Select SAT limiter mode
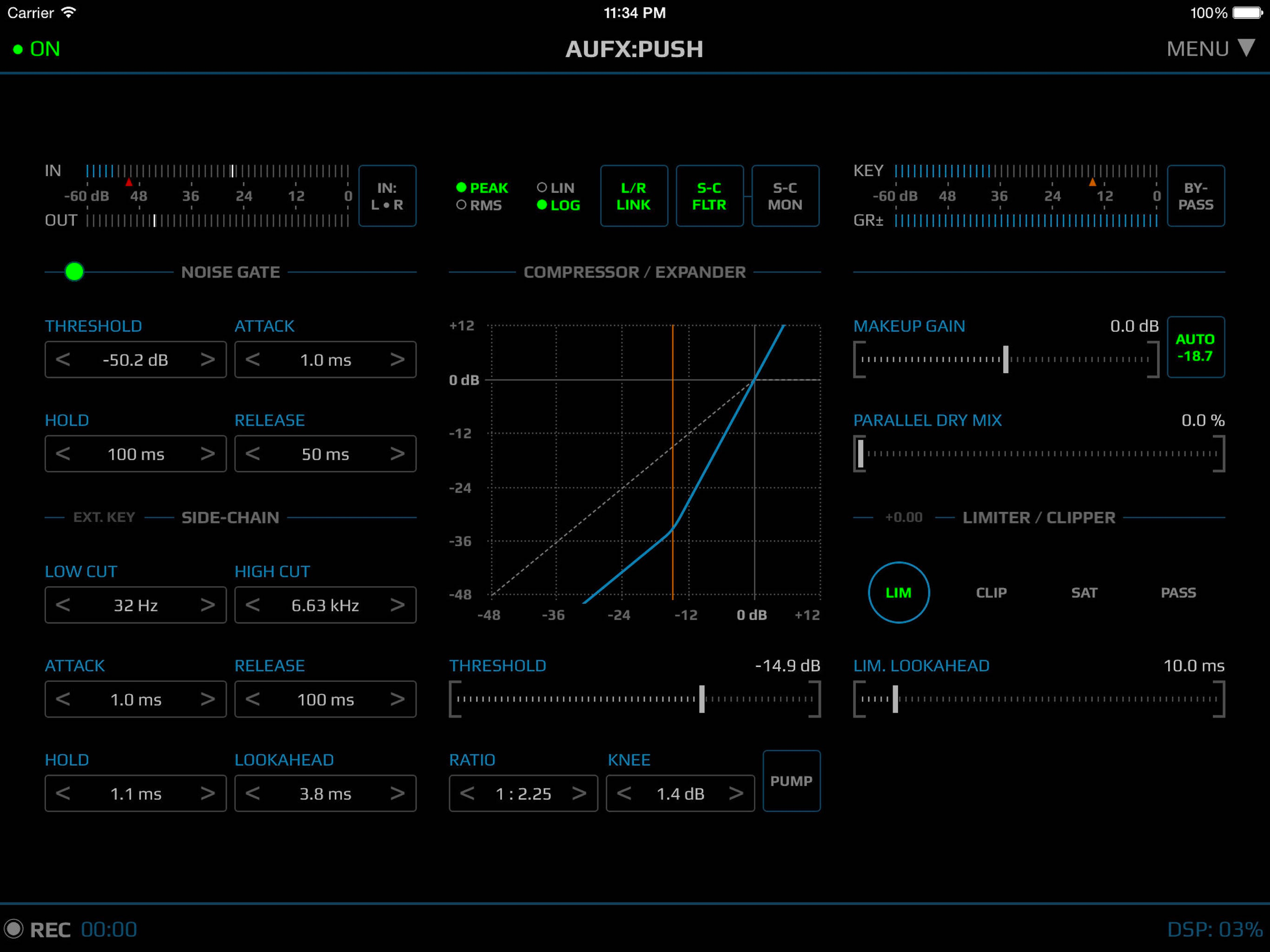The image size is (1270, 952). coord(1085,593)
